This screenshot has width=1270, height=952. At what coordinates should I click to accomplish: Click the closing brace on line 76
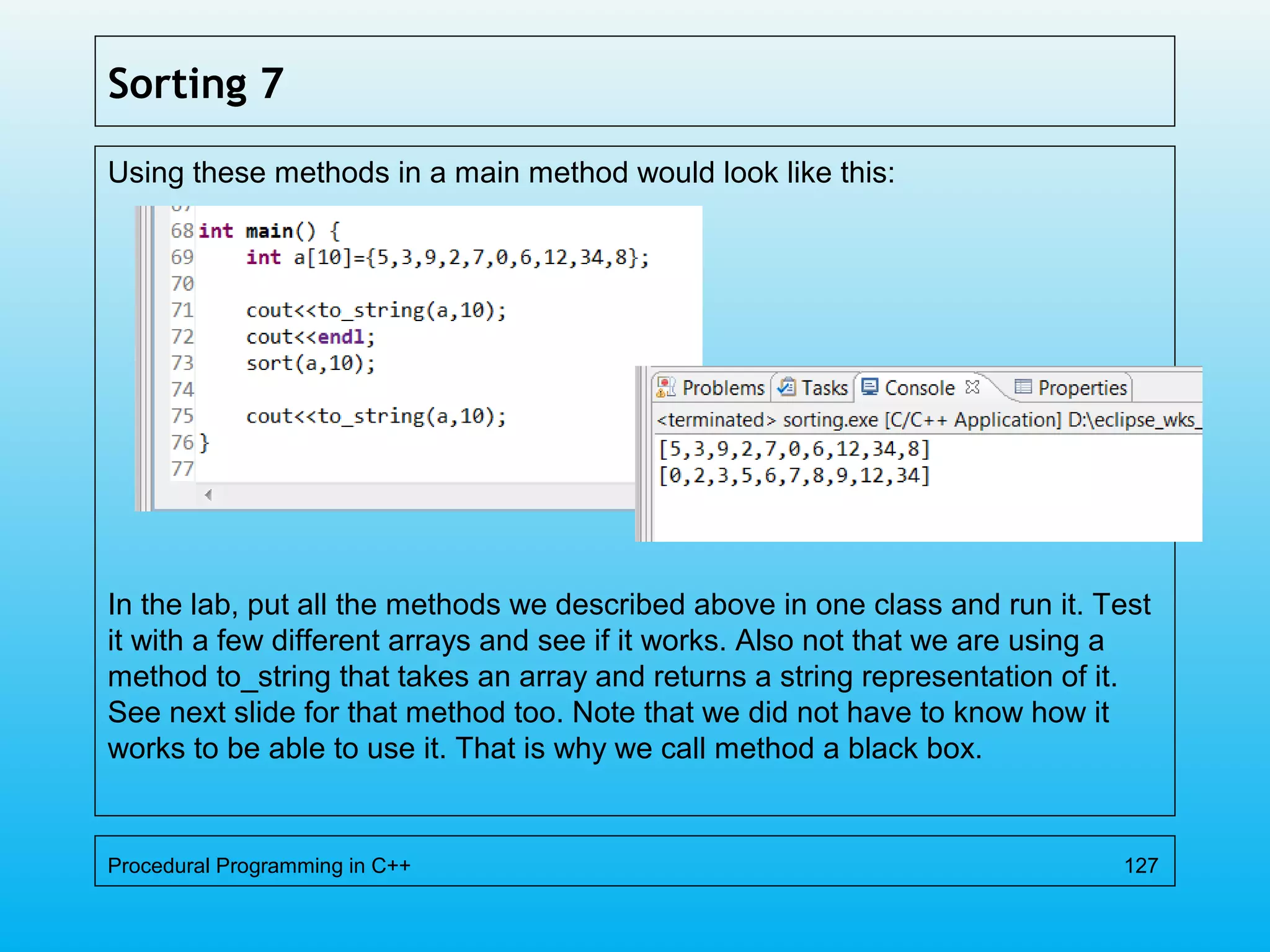205,443
